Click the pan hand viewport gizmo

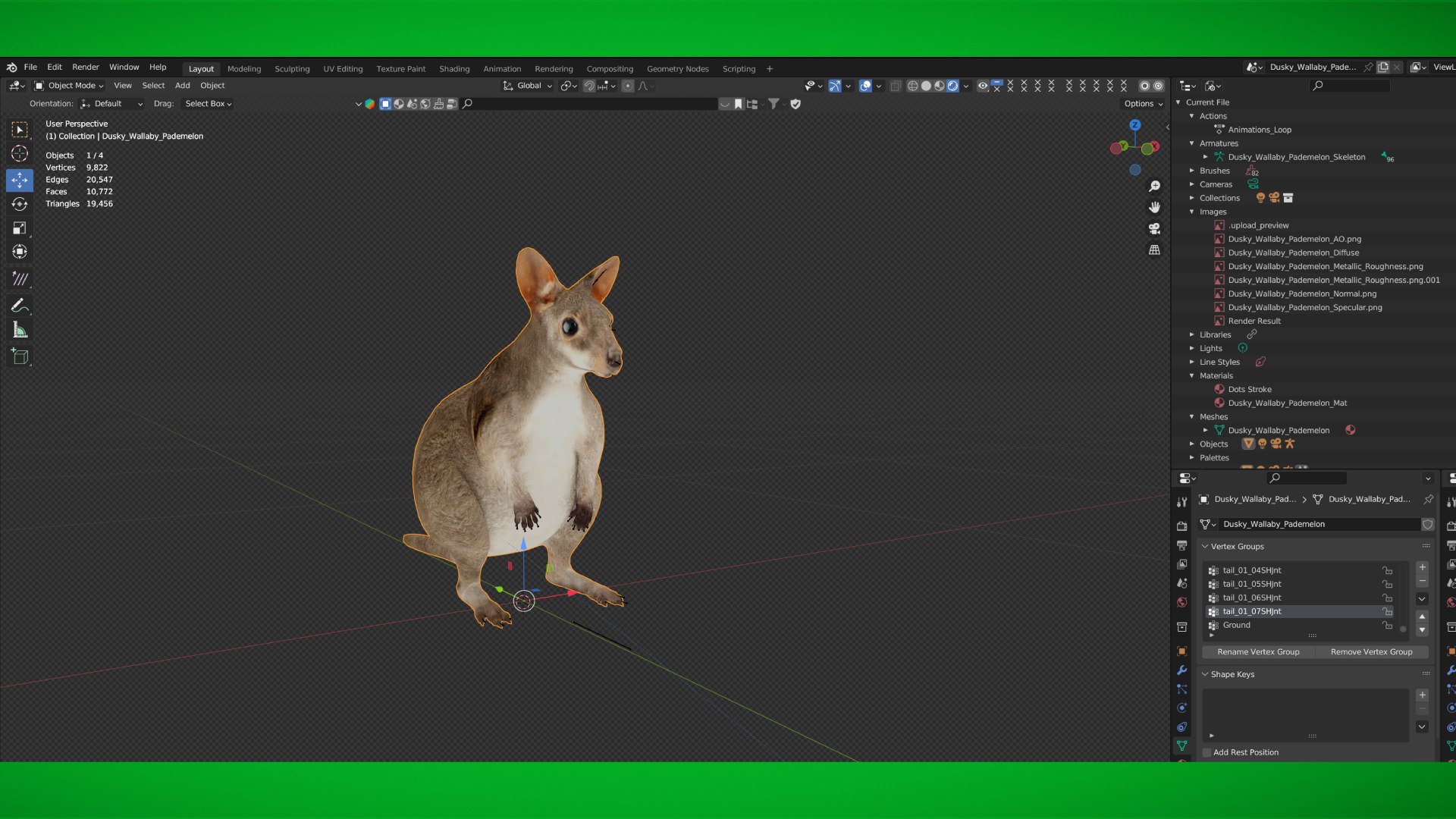(1154, 207)
